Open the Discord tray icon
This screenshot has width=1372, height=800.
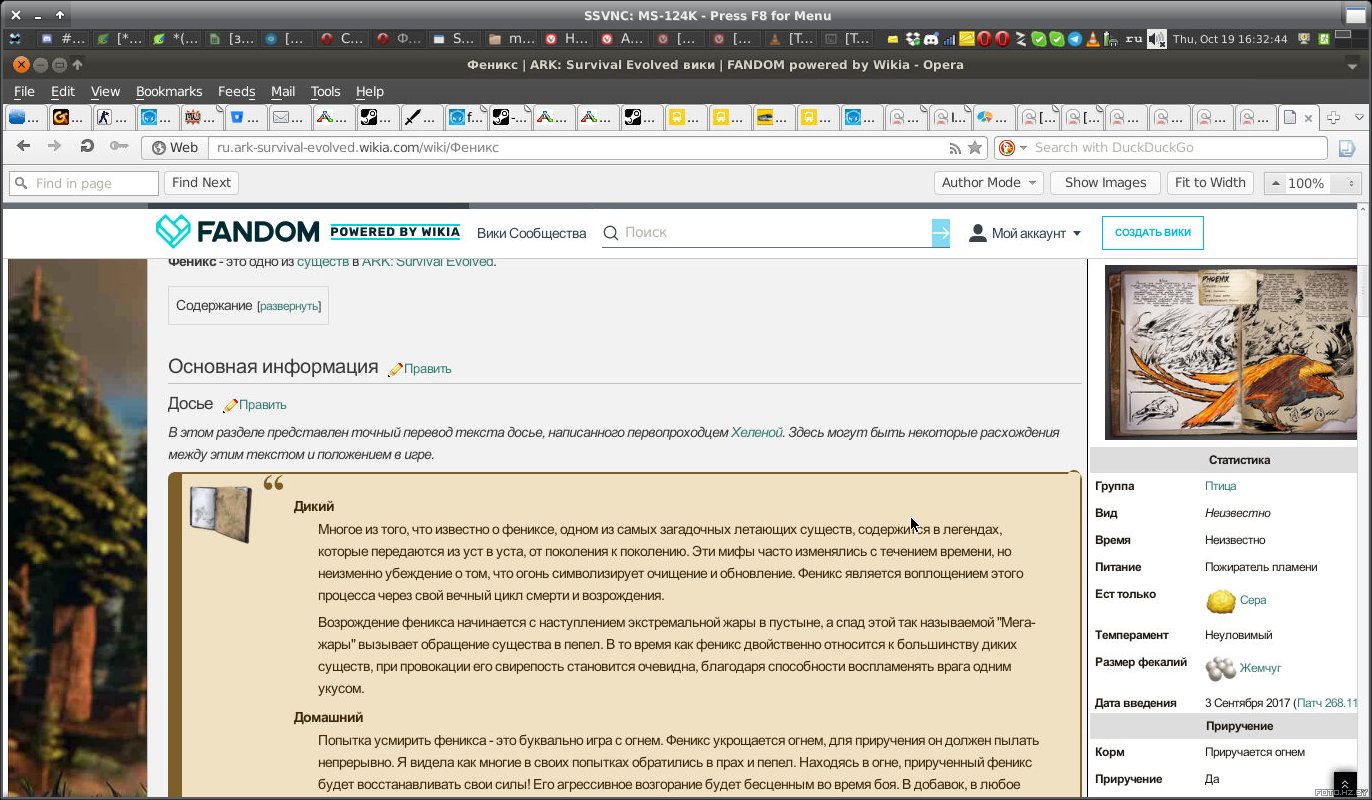pos(930,39)
